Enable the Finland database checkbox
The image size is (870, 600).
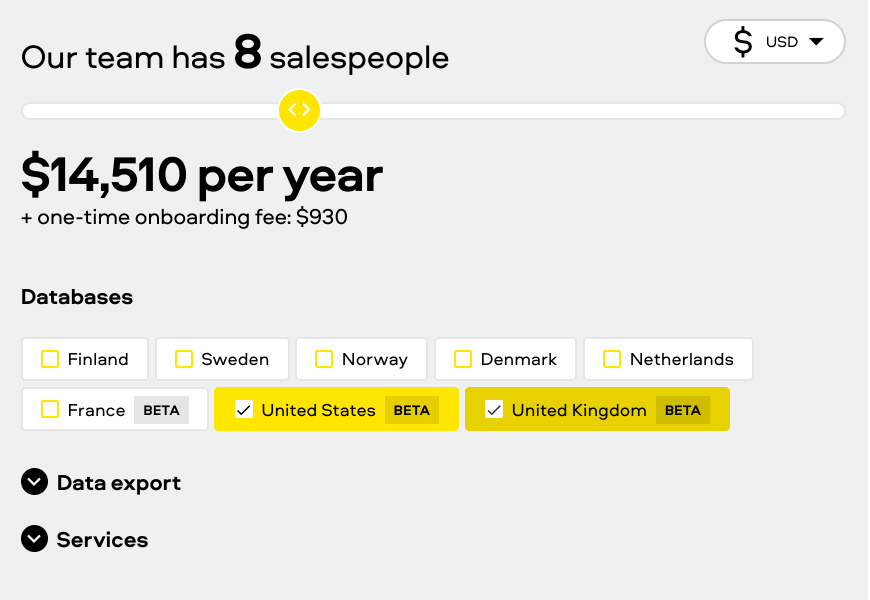50,359
